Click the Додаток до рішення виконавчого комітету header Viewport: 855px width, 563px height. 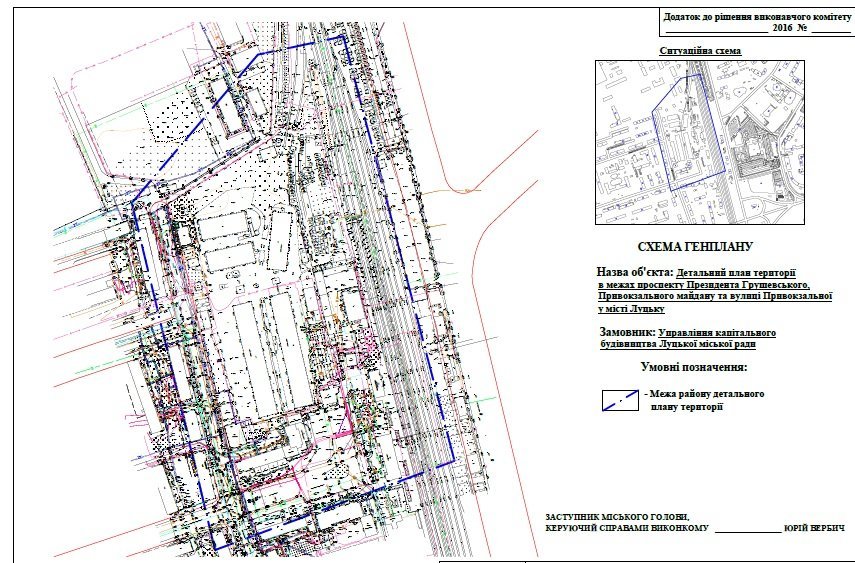(756, 18)
